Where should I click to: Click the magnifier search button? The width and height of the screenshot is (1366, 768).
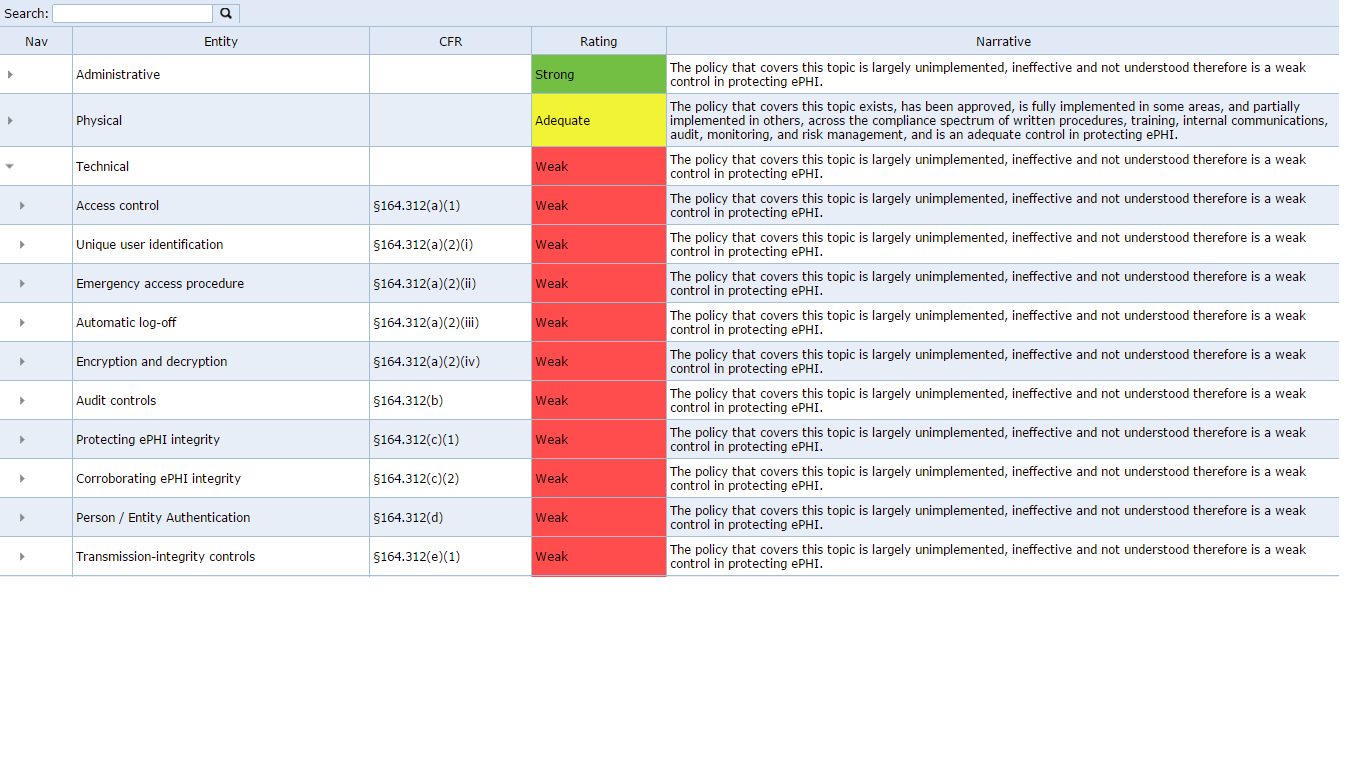click(226, 14)
